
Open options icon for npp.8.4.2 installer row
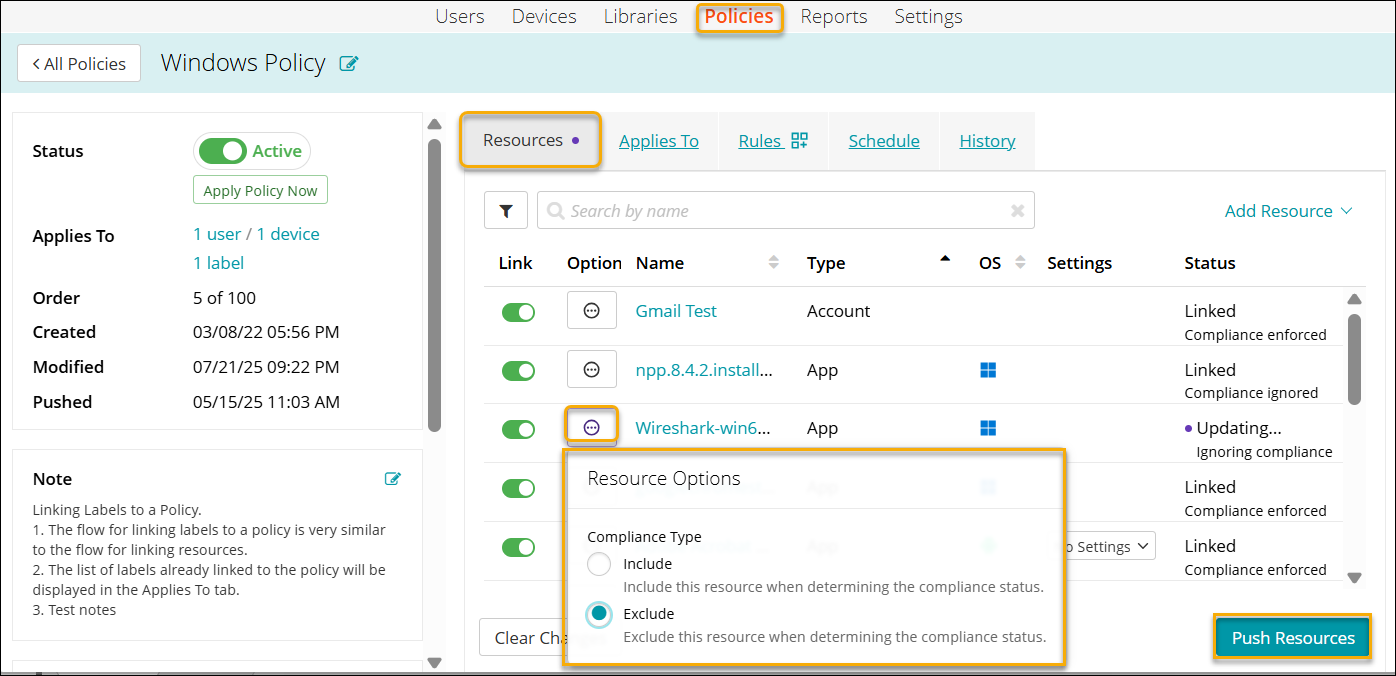coord(591,370)
